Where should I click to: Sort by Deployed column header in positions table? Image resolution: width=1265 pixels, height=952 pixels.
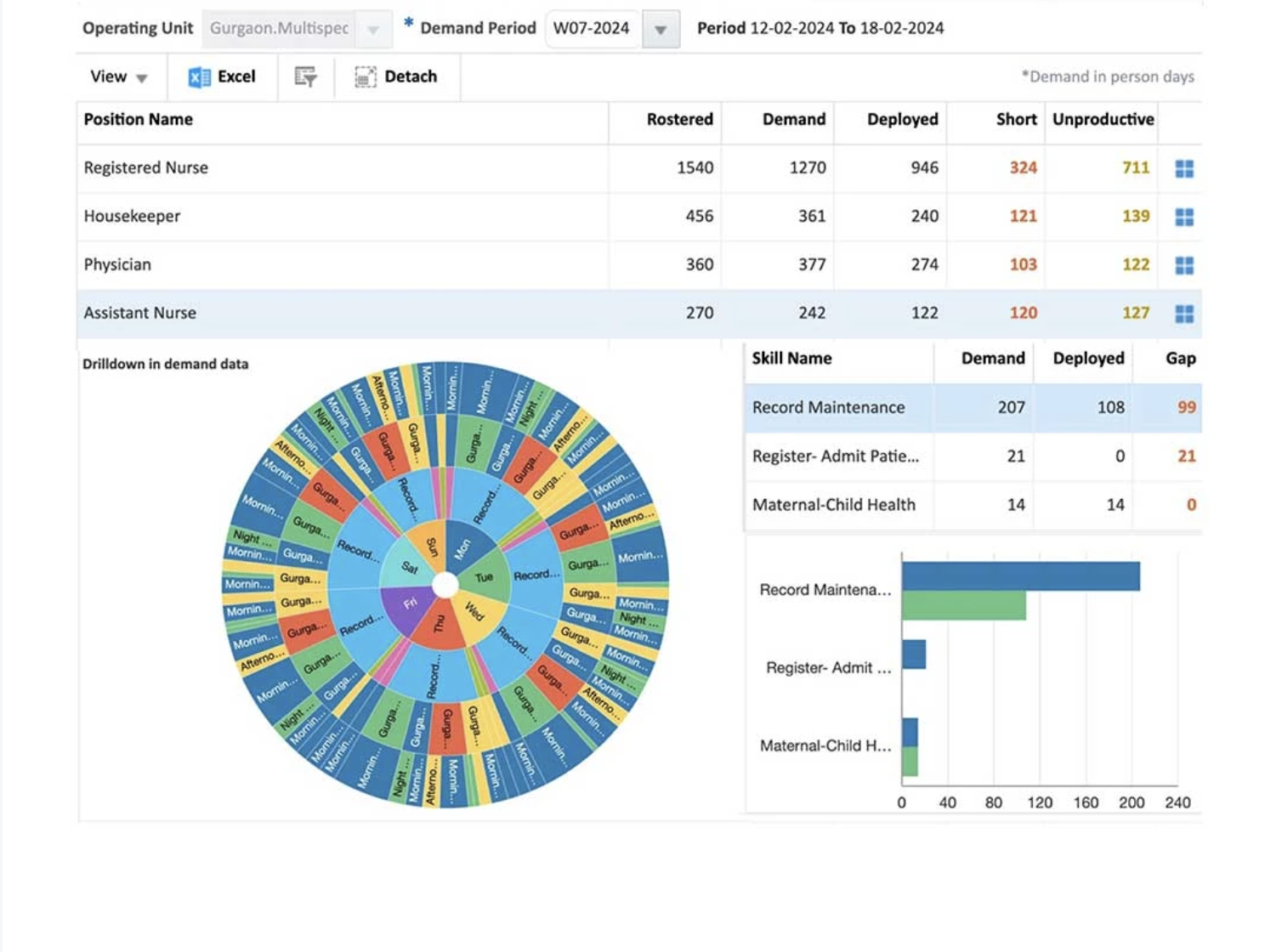pyautogui.click(x=903, y=119)
